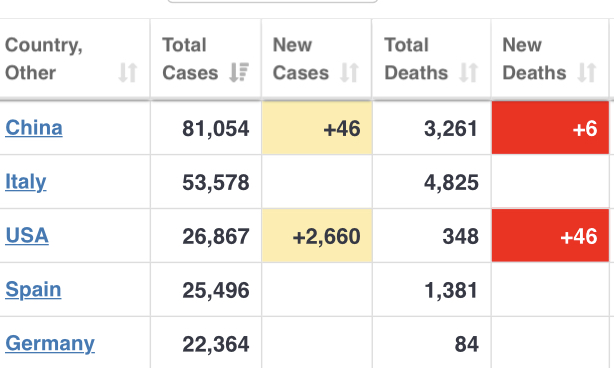
Task: Click the New Cases column header
Action: (x=316, y=58)
